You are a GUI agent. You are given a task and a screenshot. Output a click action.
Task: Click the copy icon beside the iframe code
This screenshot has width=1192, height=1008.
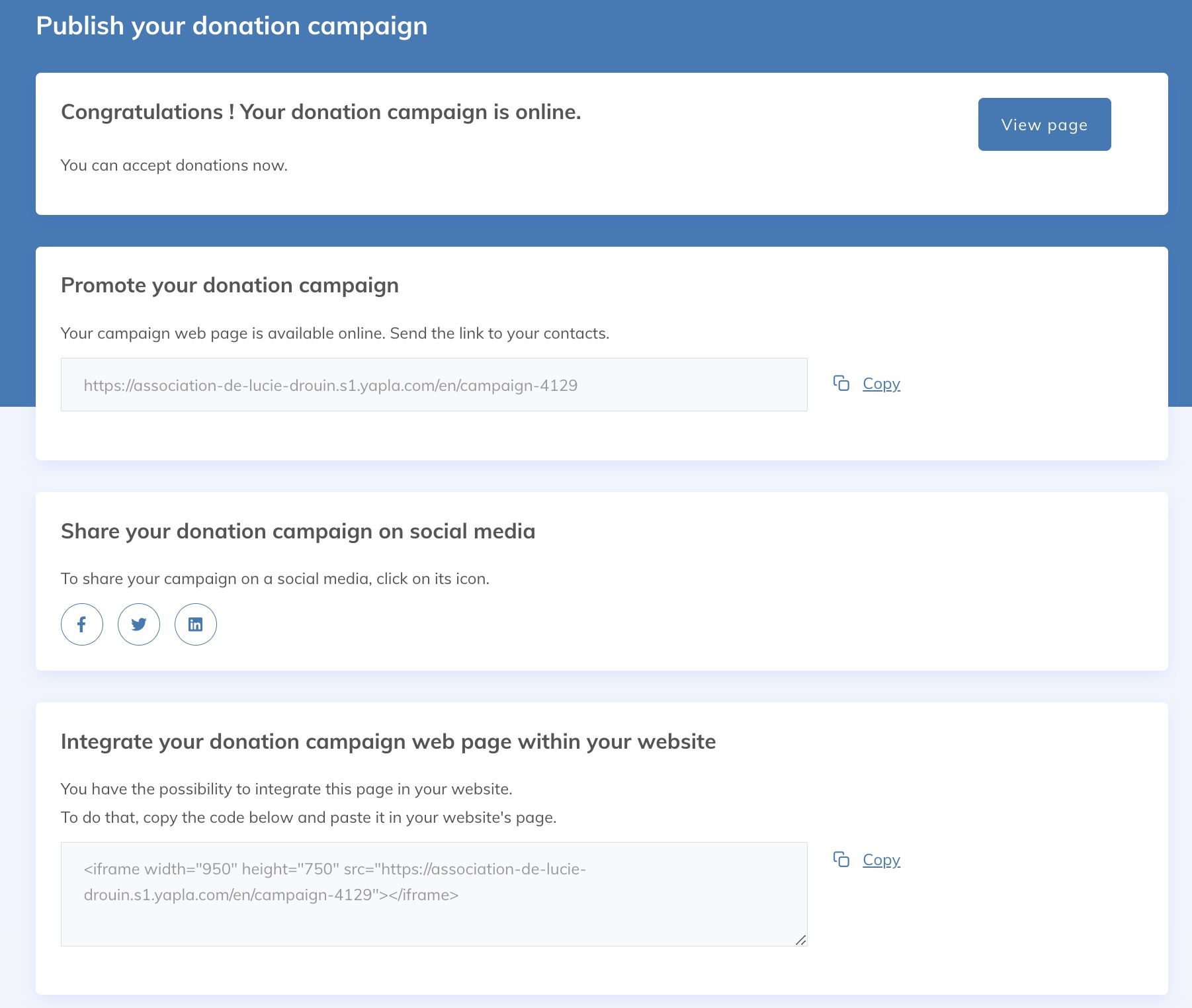click(841, 859)
